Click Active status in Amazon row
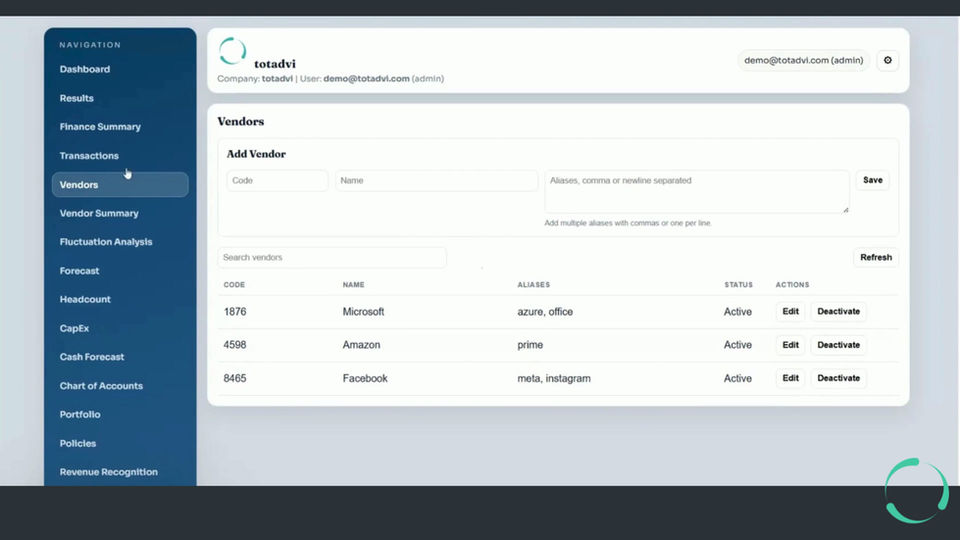 738,345
